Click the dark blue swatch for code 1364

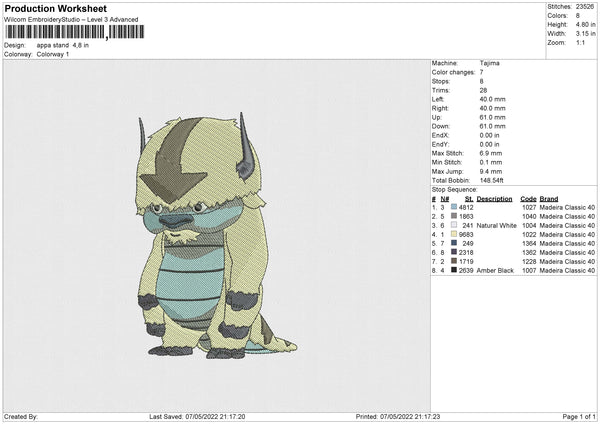coord(454,243)
